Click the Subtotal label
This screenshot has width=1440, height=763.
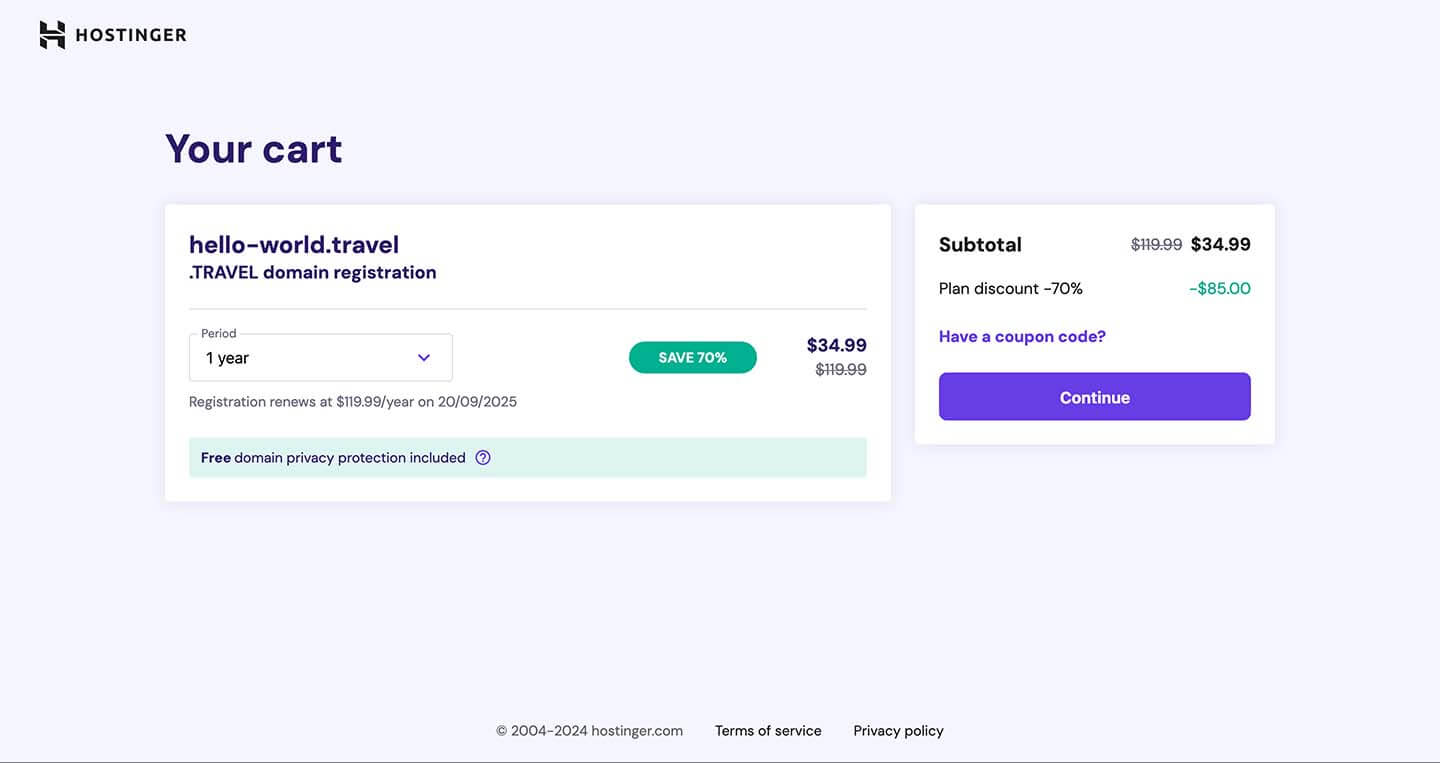tap(980, 245)
